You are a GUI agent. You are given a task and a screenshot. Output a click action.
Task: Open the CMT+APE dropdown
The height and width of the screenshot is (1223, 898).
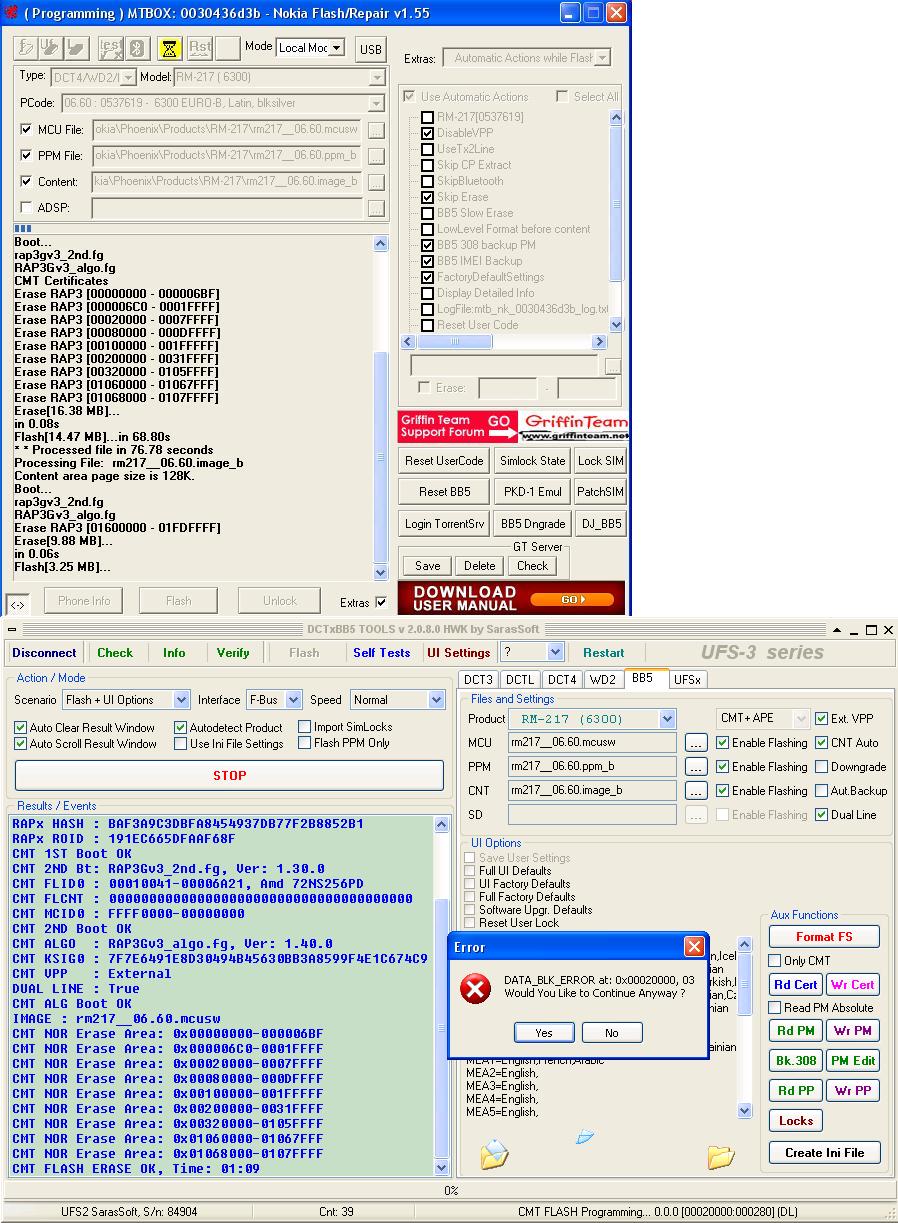(800, 719)
